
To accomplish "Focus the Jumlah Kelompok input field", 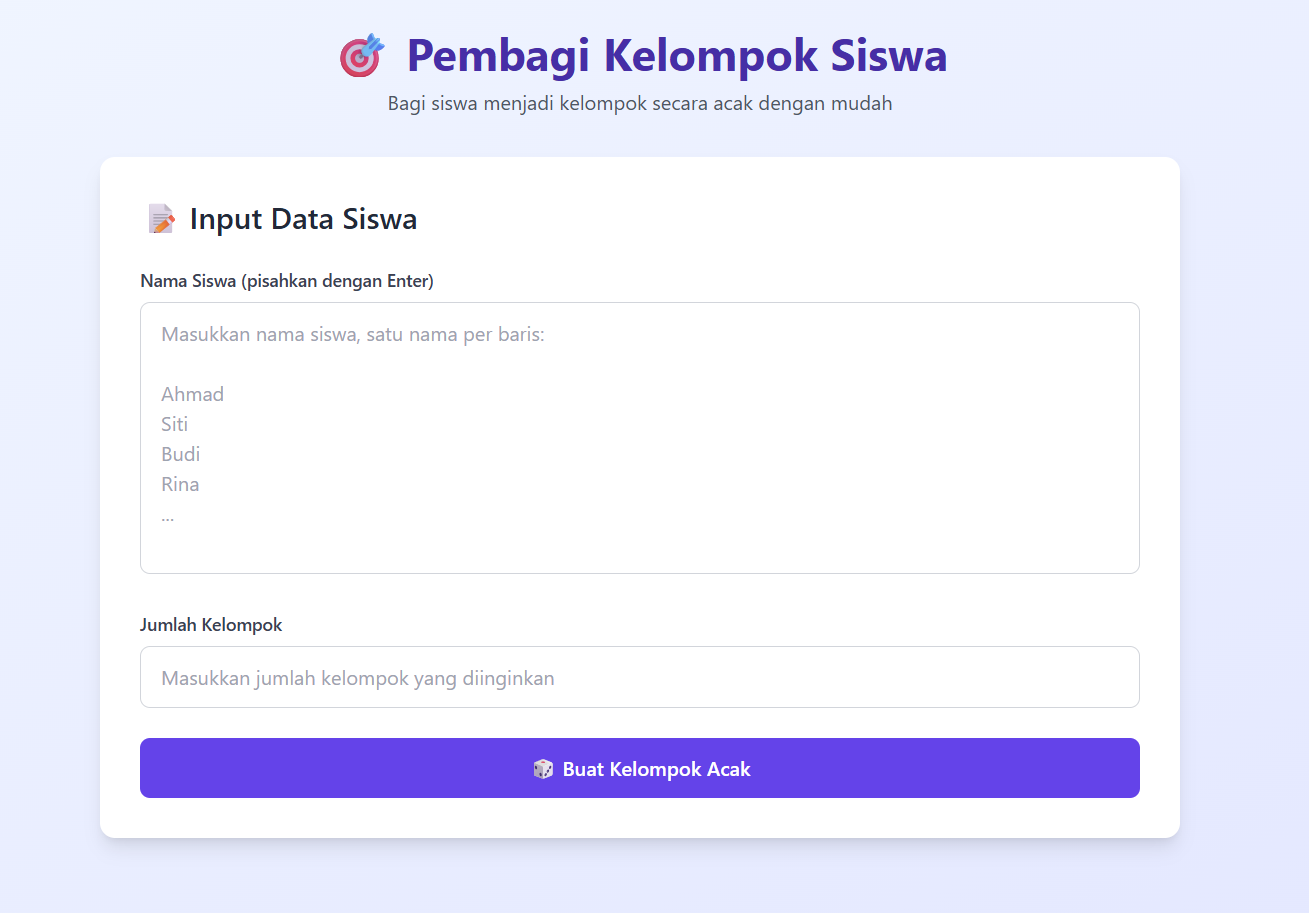I will [640, 677].
